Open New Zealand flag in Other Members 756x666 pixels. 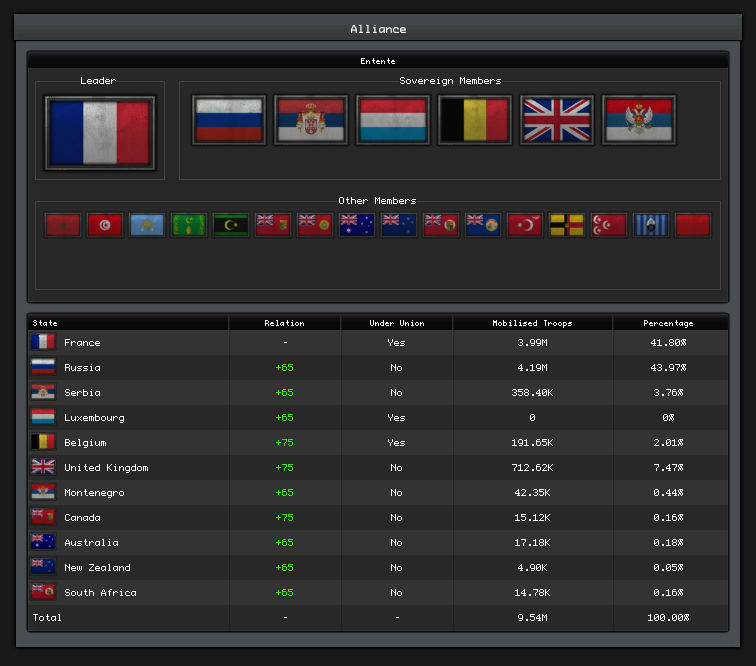[398, 225]
